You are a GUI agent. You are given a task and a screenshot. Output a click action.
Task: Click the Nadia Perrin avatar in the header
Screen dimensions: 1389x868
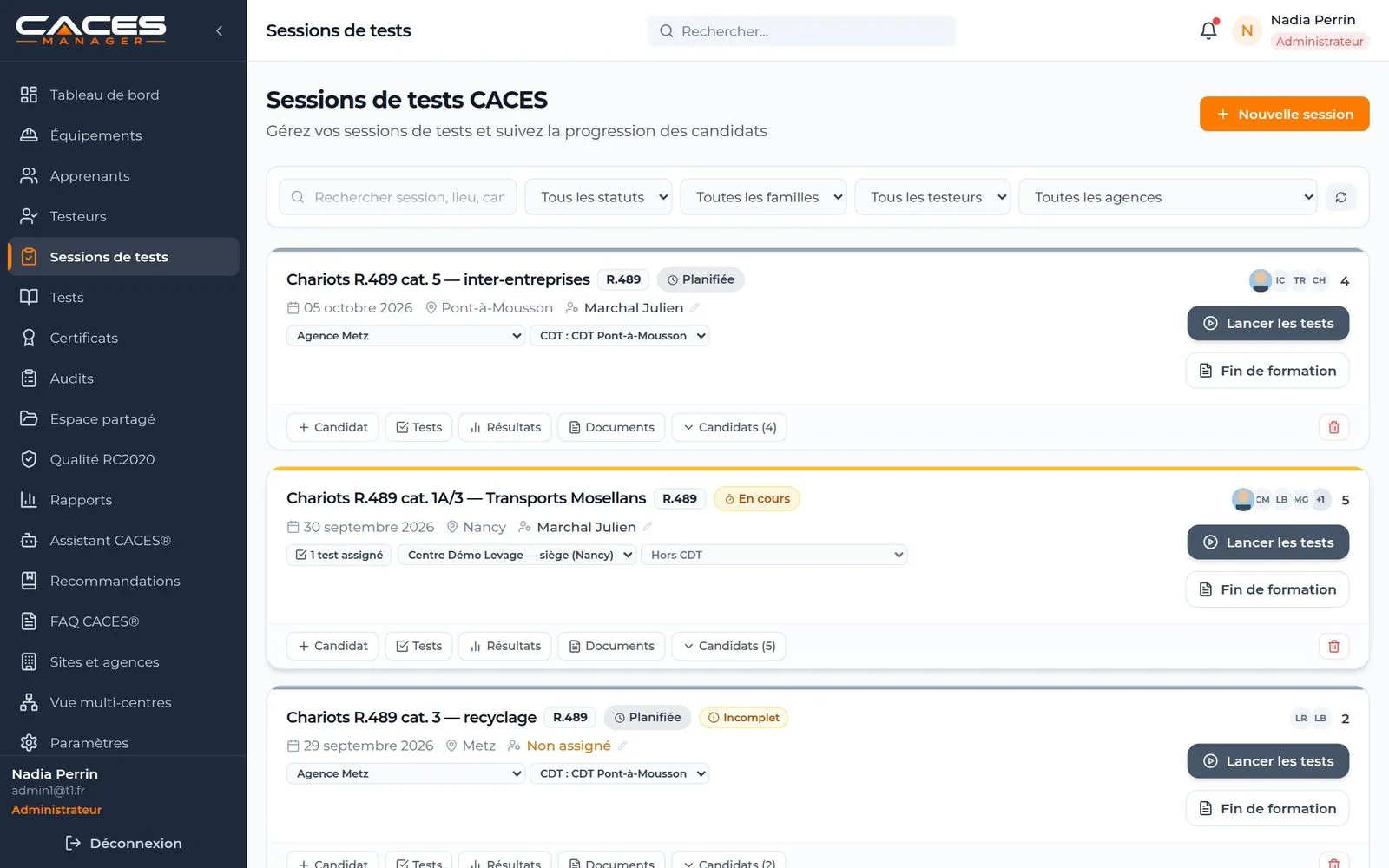pos(1247,30)
